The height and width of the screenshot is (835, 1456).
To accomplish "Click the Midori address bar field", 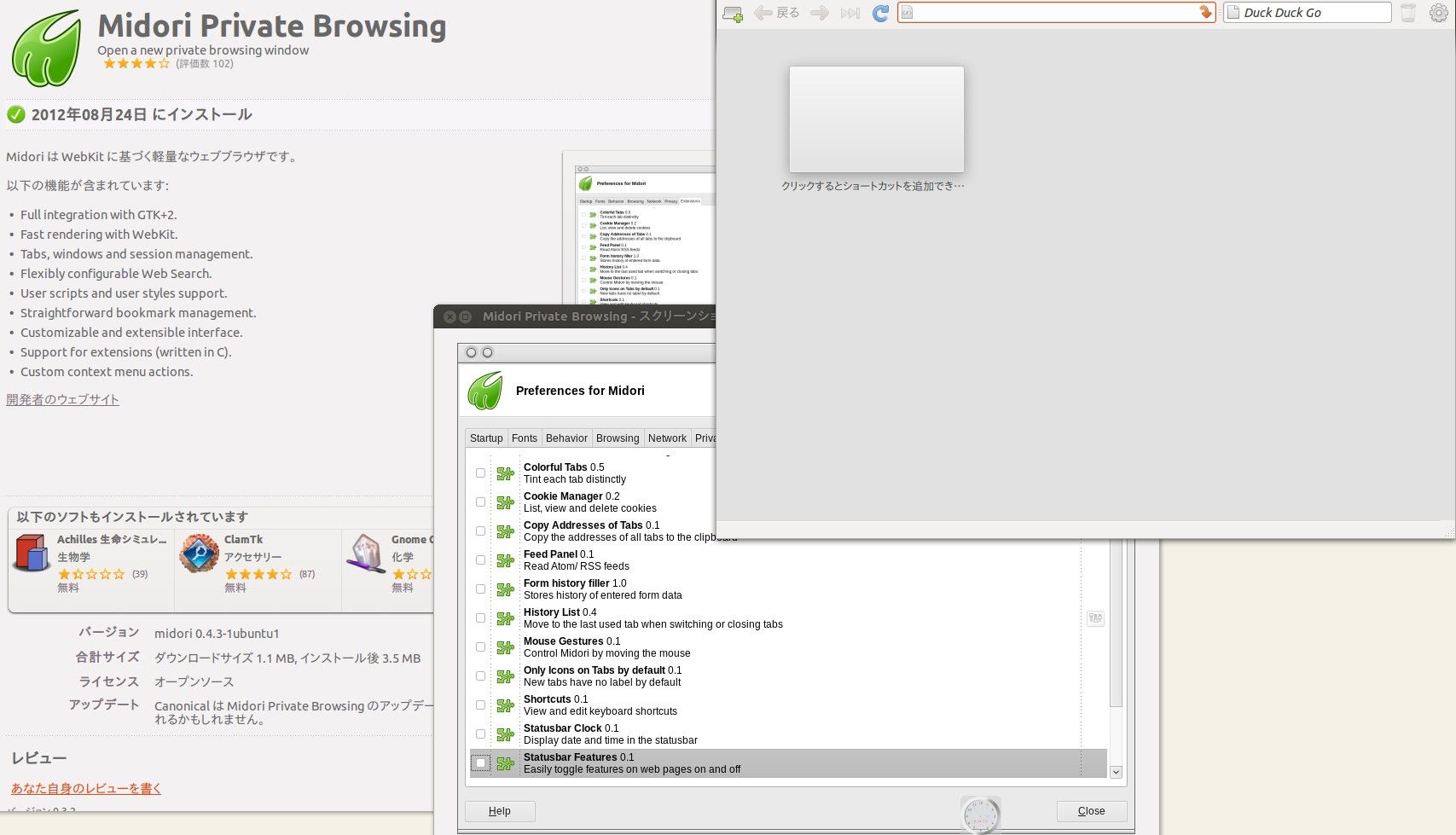I will pos(1056,12).
